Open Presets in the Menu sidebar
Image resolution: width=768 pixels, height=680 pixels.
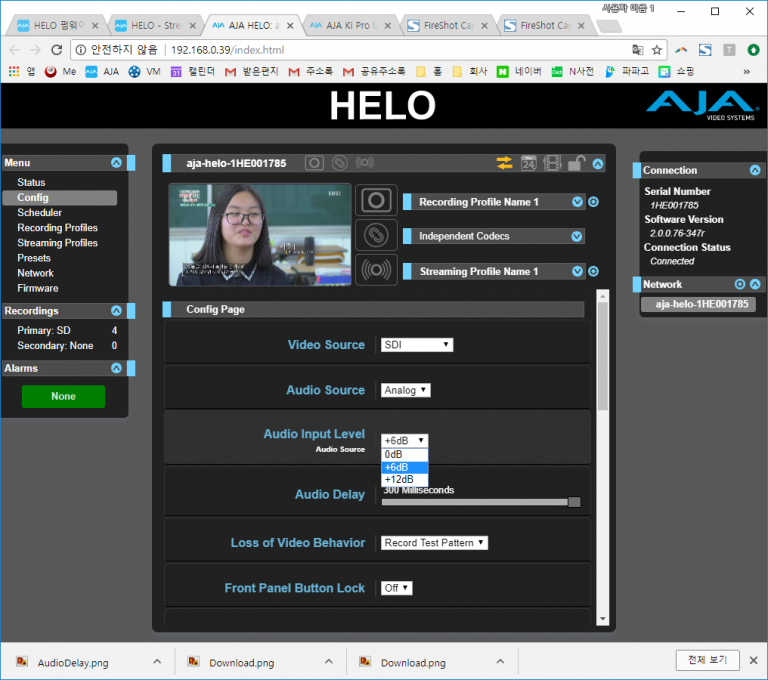(34, 258)
